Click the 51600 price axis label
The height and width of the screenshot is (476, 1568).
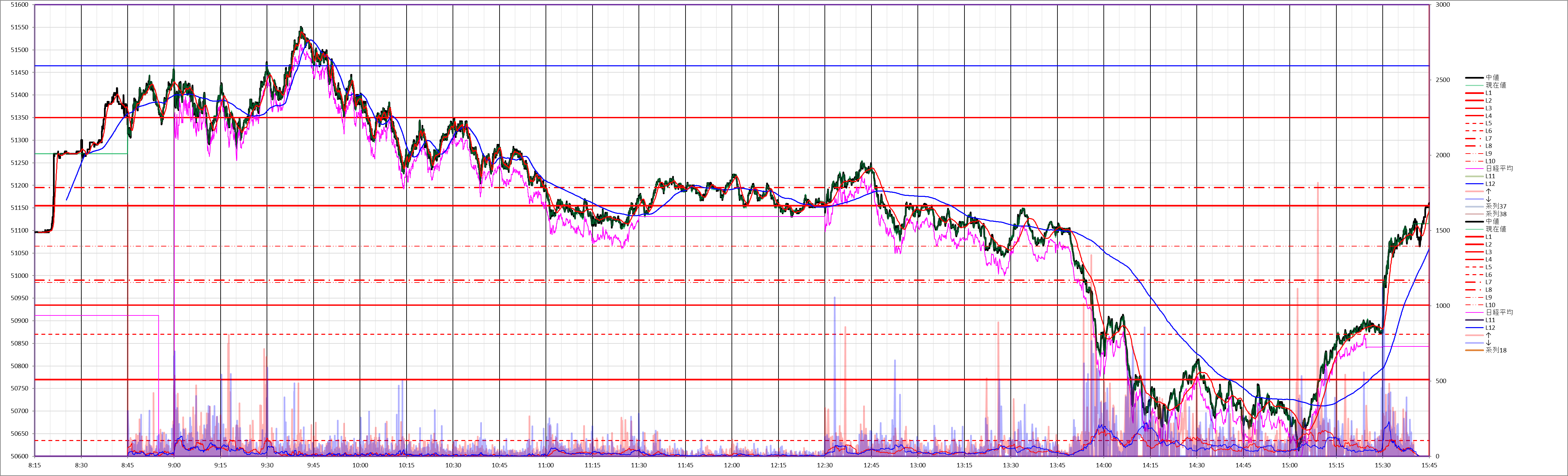(19, 5)
